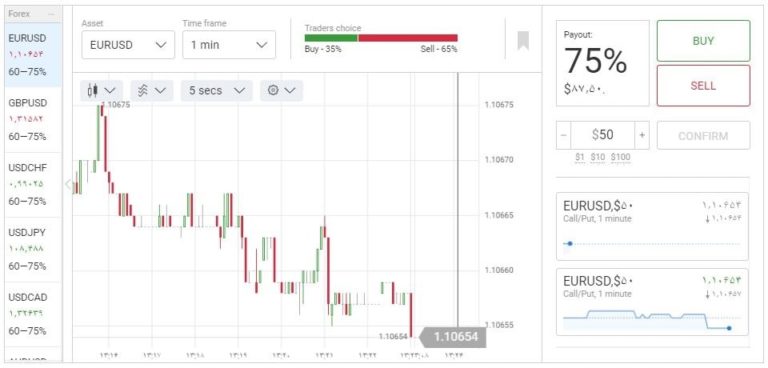Expand the Asset EURUSD dropdown

[128, 45]
